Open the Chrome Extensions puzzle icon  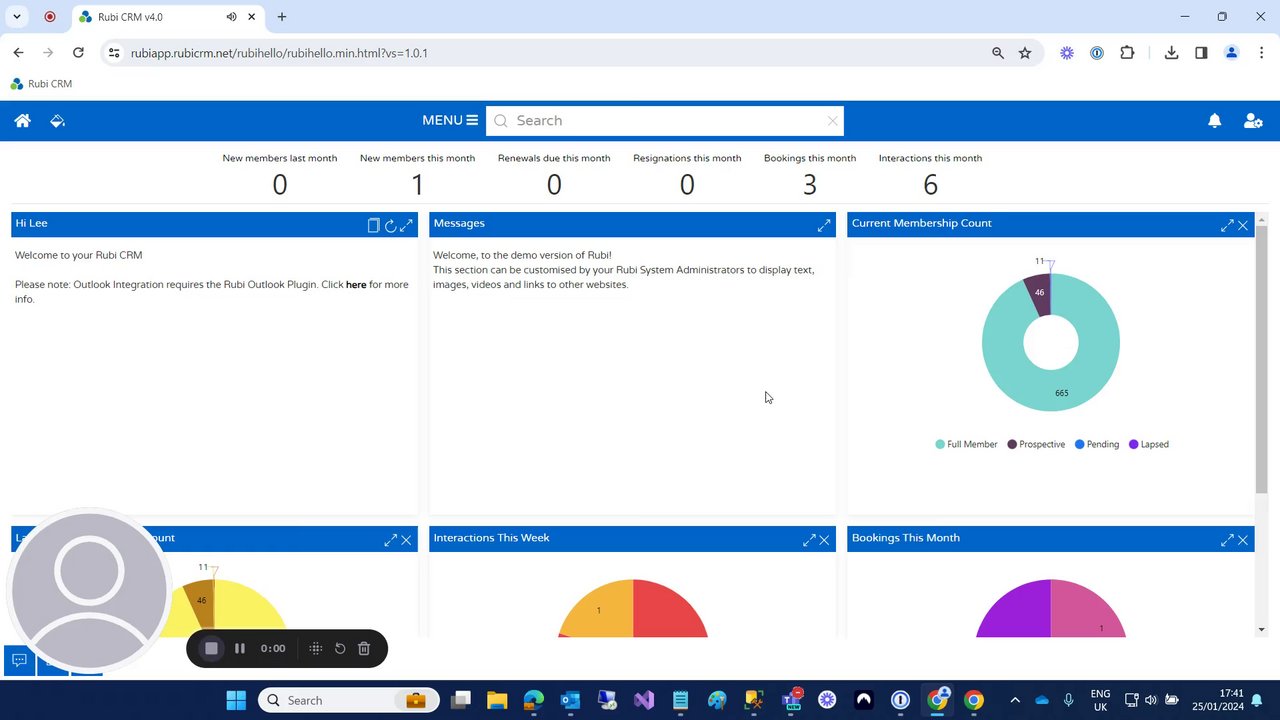pos(1127,53)
